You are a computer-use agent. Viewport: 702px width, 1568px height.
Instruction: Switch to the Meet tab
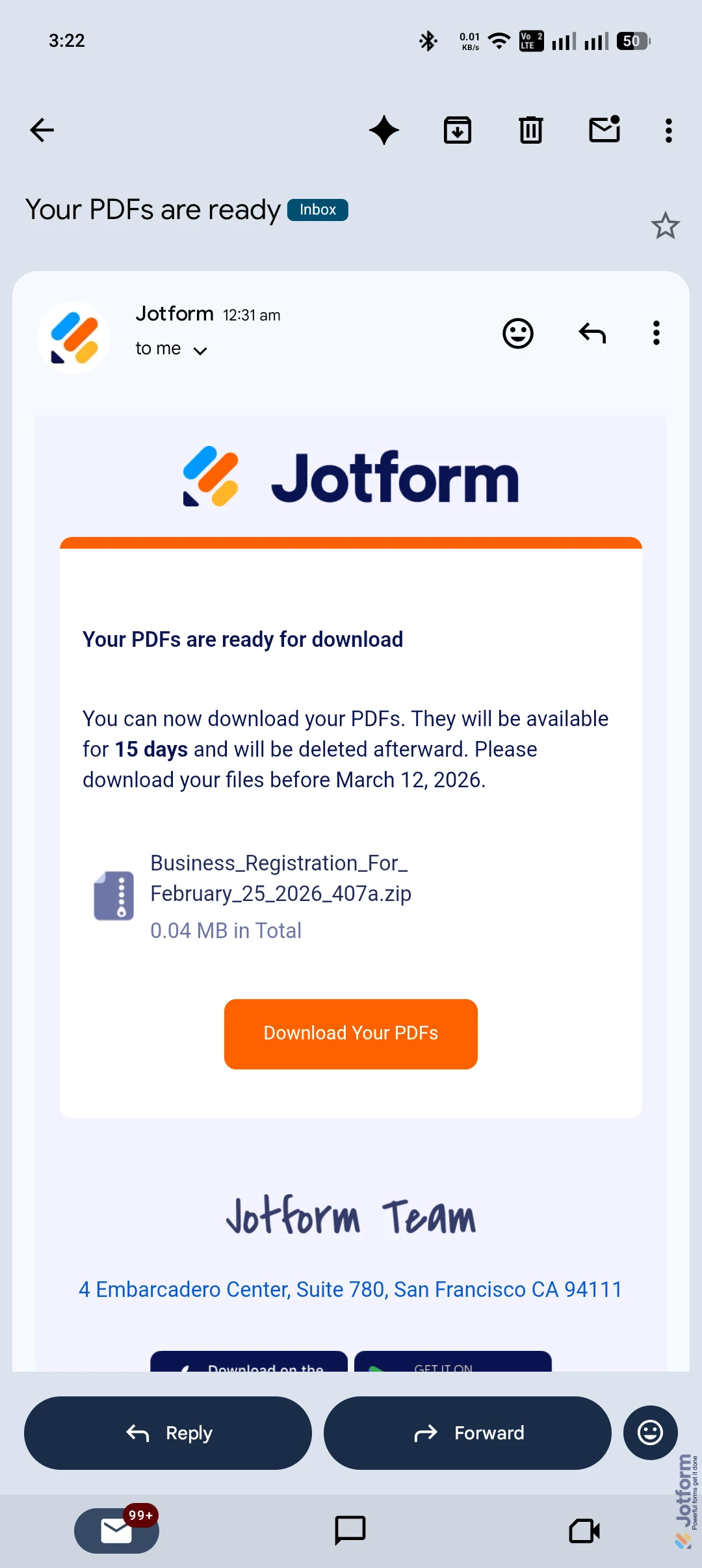(x=584, y=1530)
